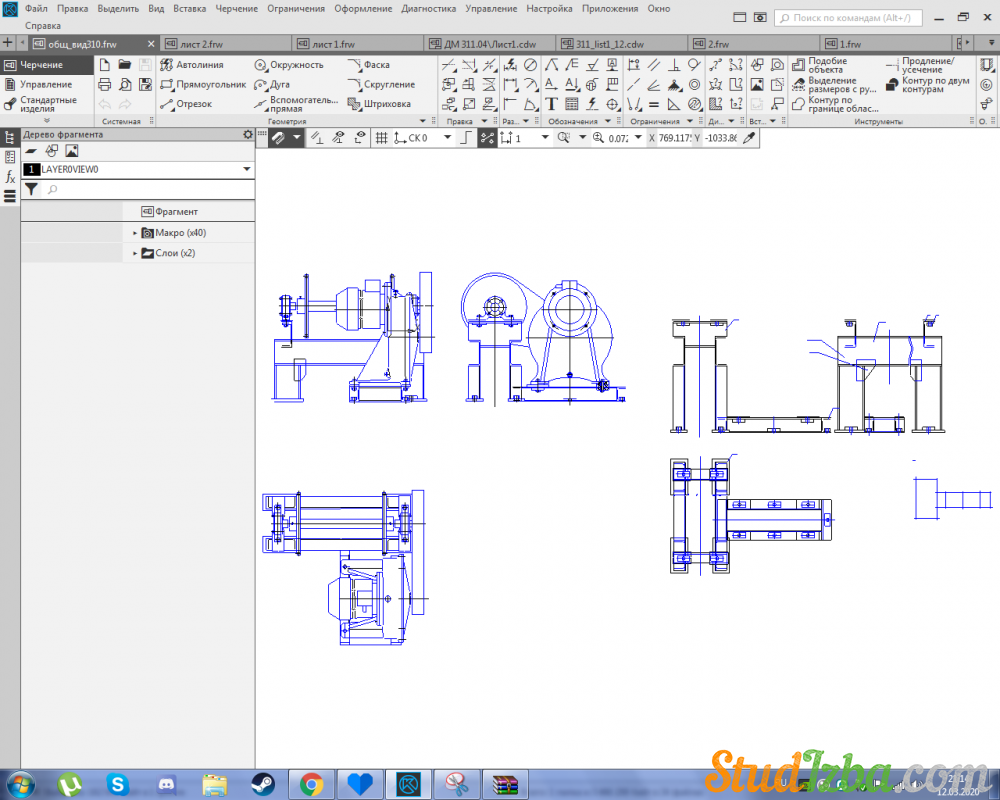Screen dimensions: 1000x800
Task: Insert a text label with T icon
Action: 551,104
